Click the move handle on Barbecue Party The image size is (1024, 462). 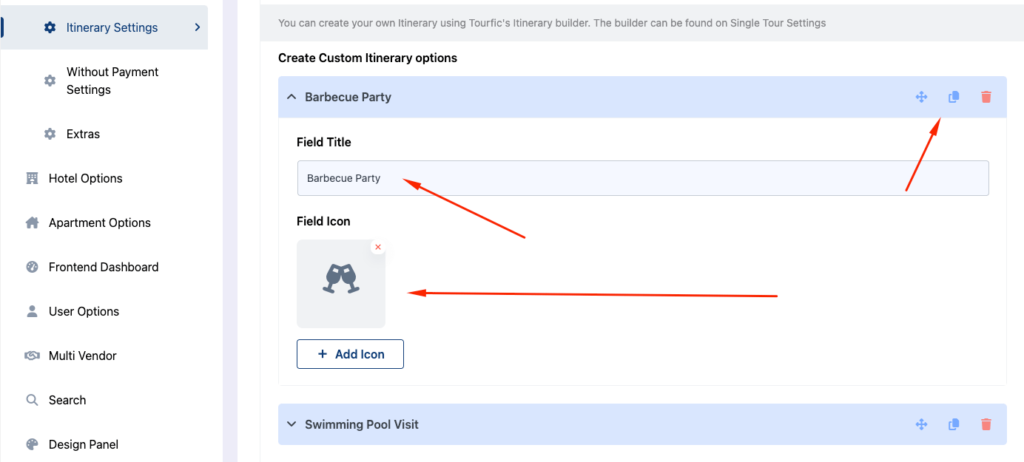click(921, 97)
